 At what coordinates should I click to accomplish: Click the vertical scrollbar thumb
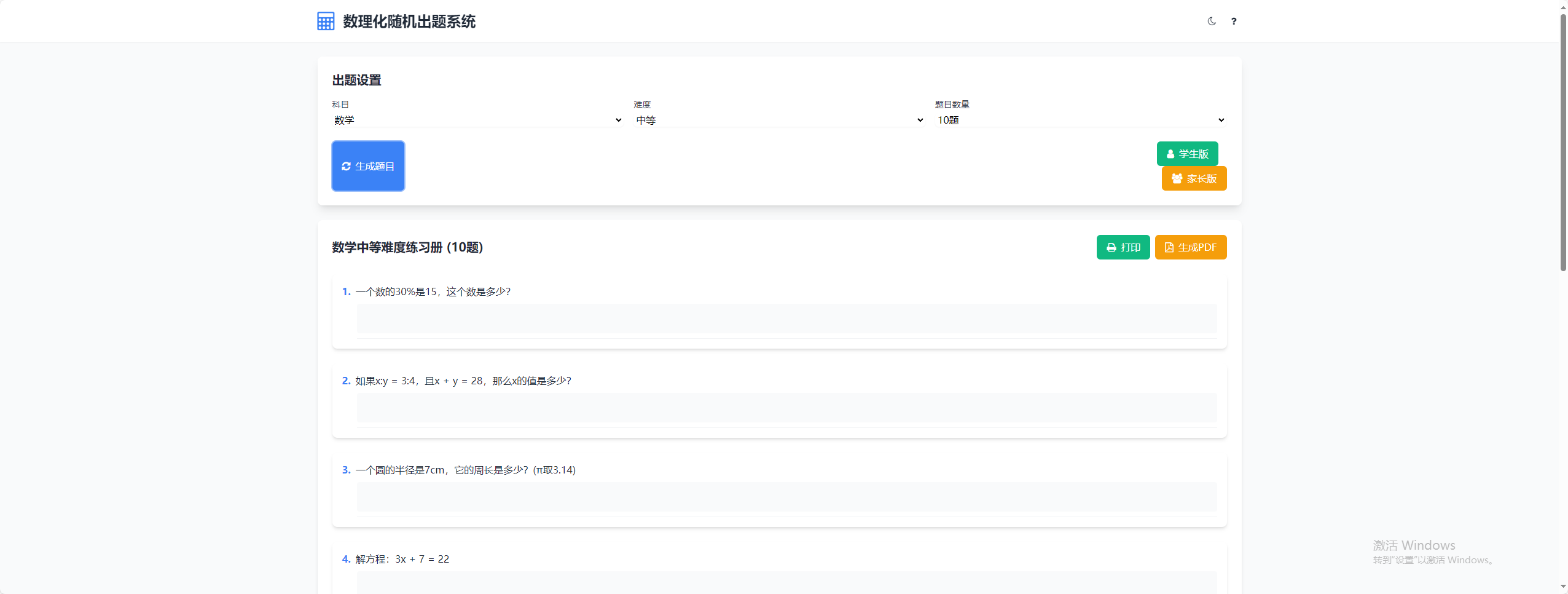point(1563,141)
